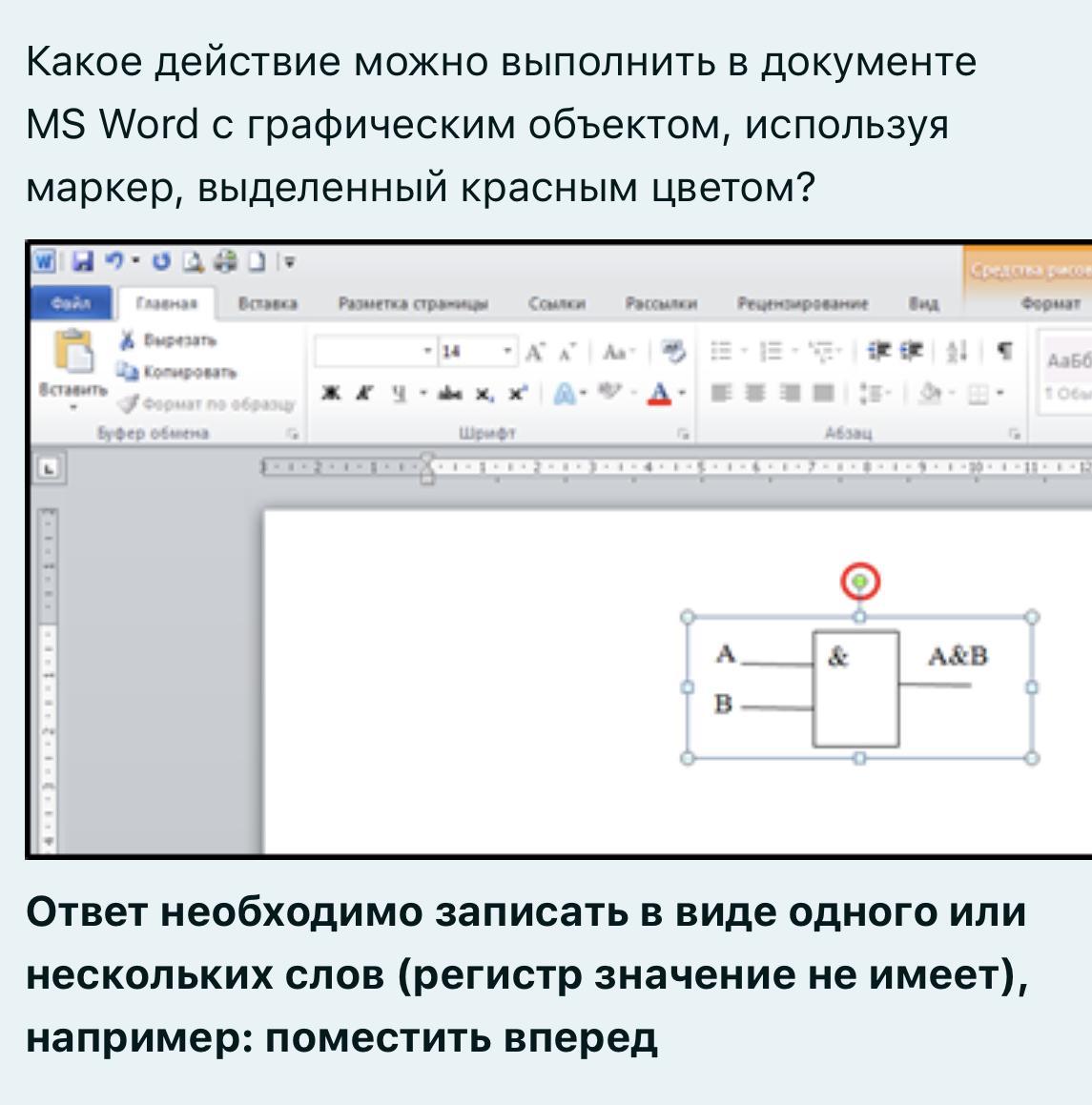Click the quick print printer icon

[227, 260]
